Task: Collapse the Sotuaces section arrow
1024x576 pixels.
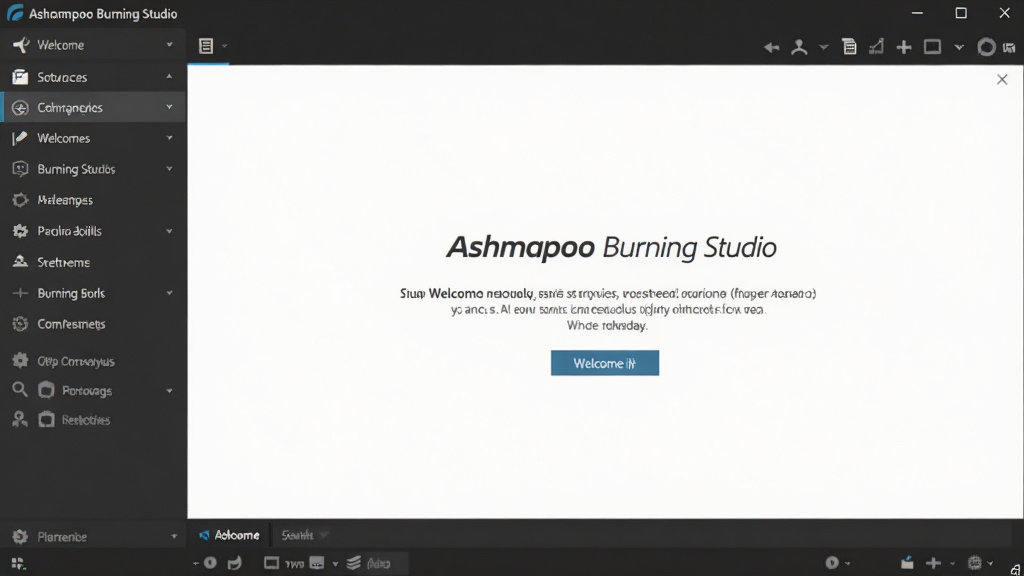Action: 169,77
